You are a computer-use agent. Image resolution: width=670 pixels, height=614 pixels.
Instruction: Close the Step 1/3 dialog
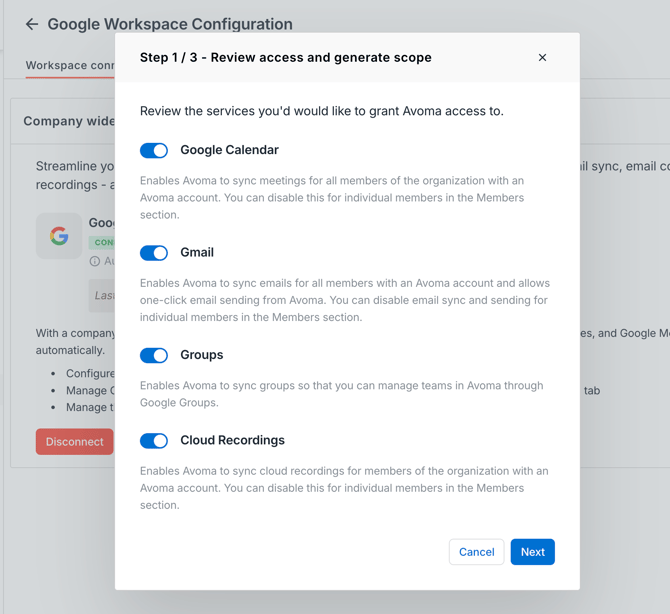click(542, 57)
